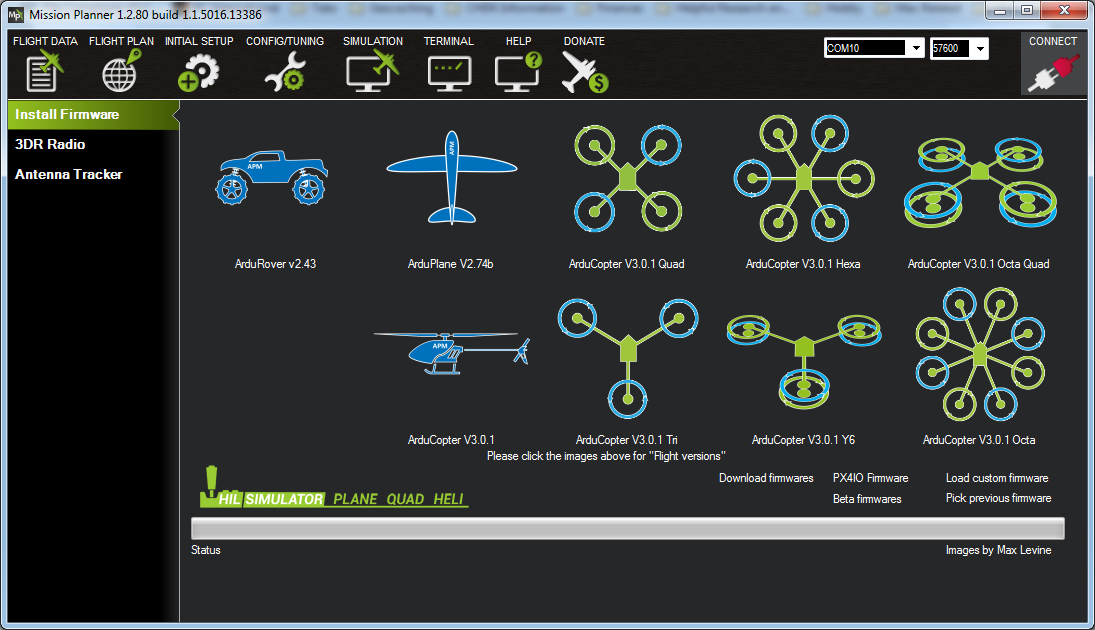Click the COM10 port text field

point(865,48)
